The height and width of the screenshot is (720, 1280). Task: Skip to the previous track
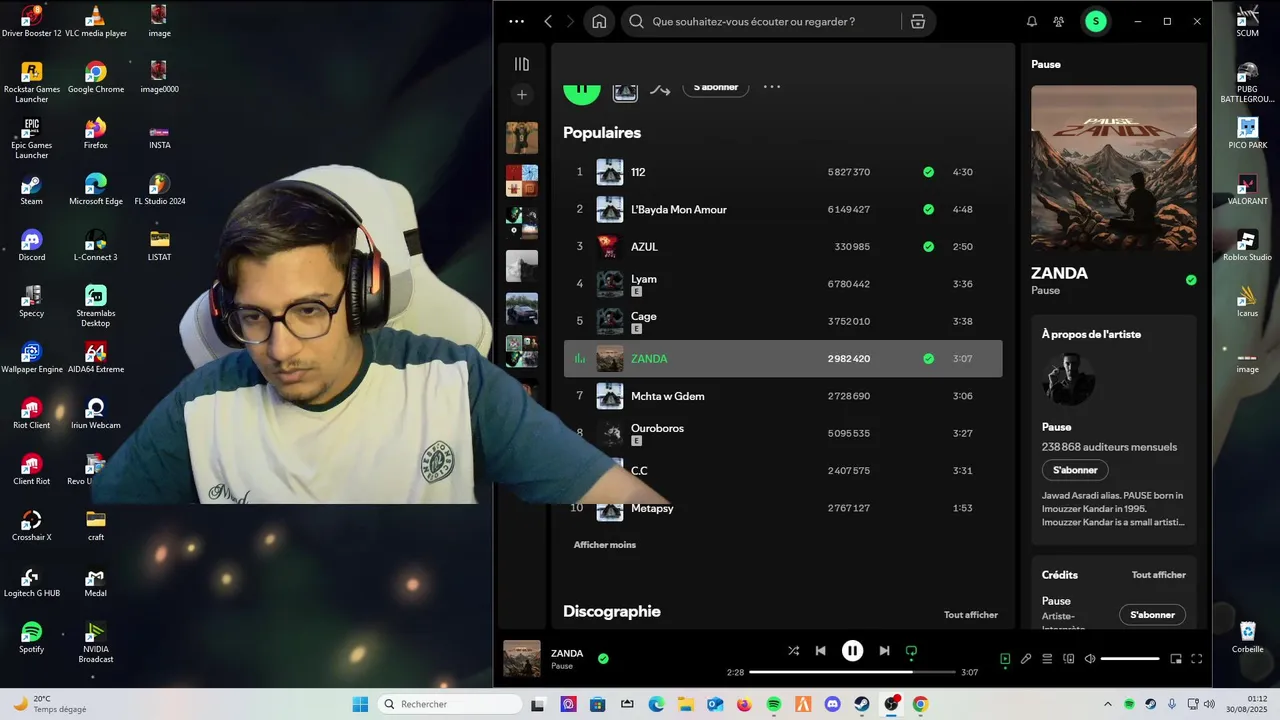coord(821,651)
